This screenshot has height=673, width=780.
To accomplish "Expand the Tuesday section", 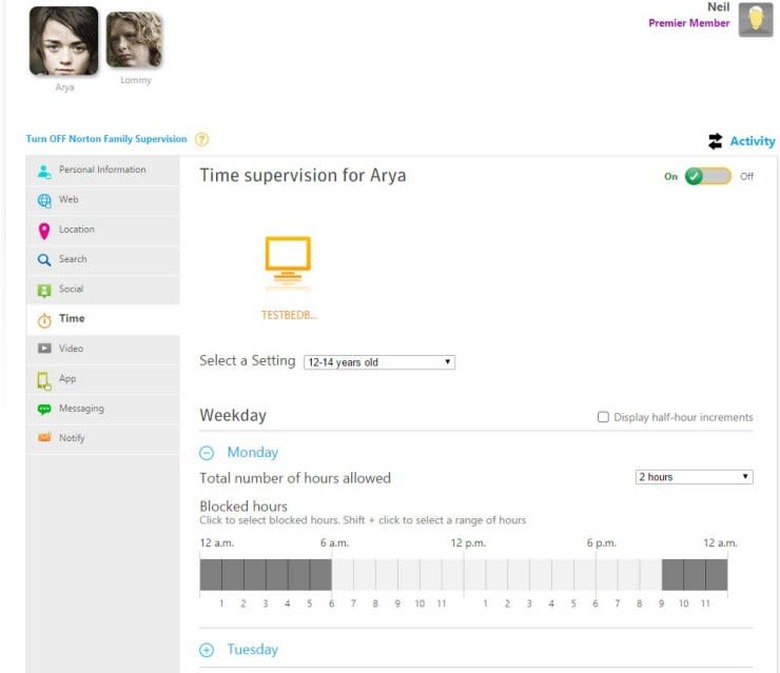I will (x=207, y=650).
